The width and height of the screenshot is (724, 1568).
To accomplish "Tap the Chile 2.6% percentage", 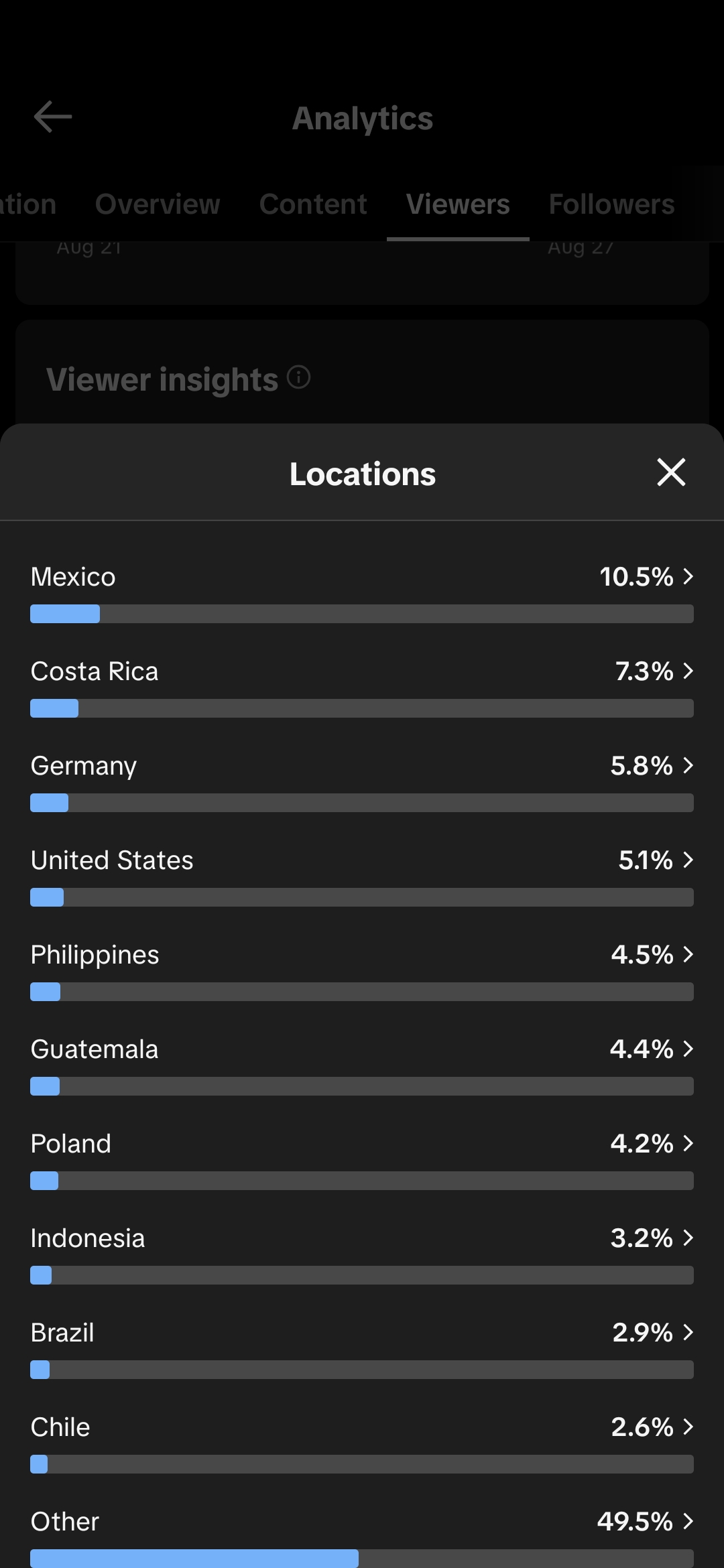I will click(x=642, y=1427).
